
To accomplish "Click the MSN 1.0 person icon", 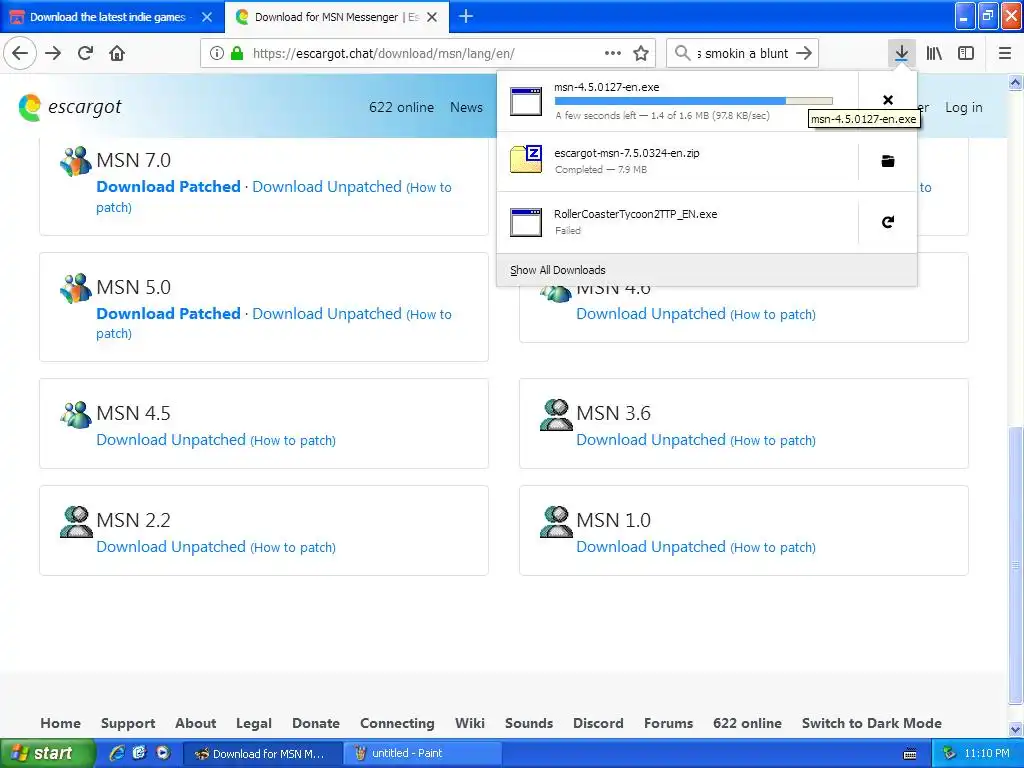I will [x=556, y=522].
